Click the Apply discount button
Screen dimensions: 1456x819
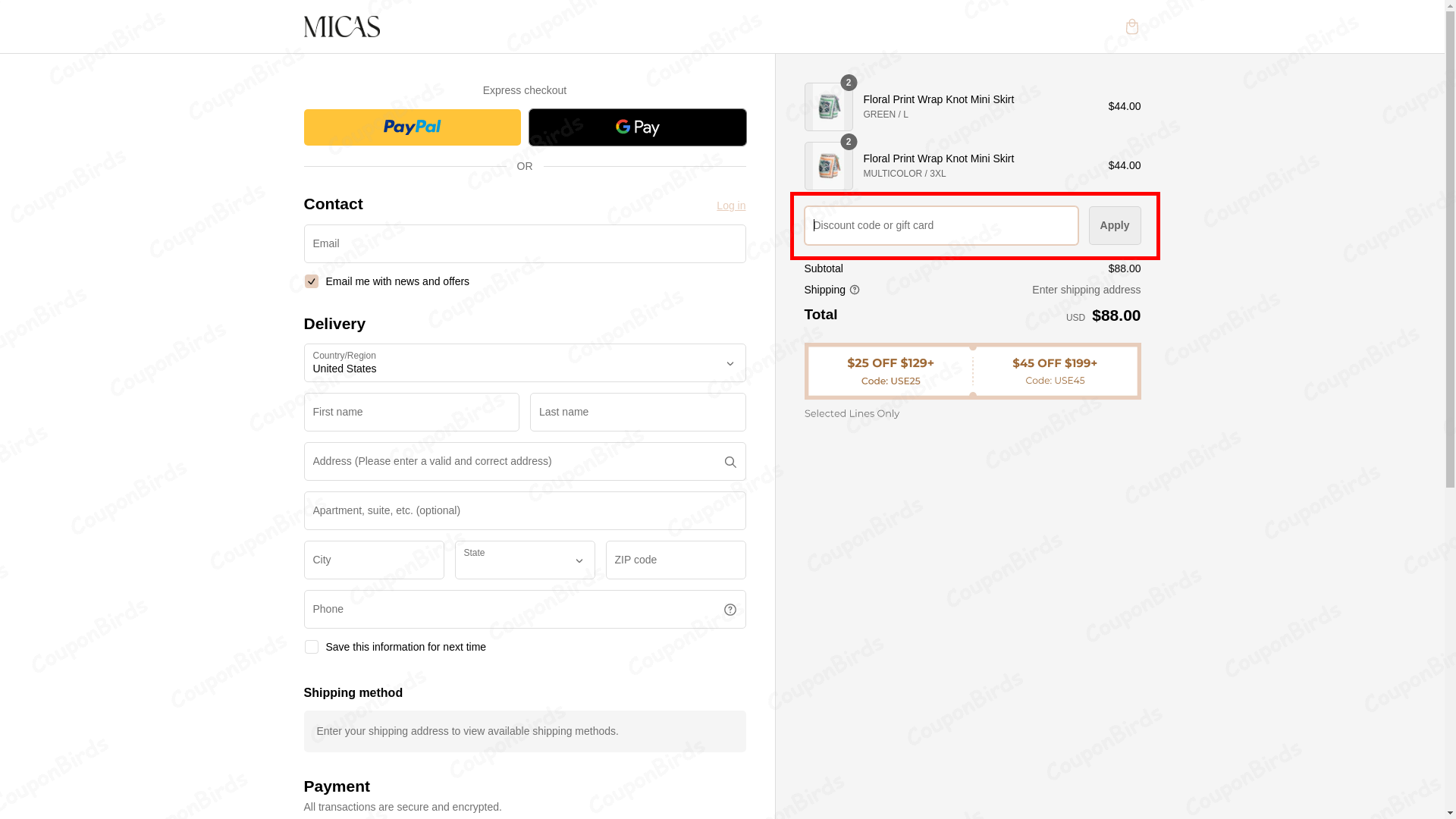point(1114,225)
